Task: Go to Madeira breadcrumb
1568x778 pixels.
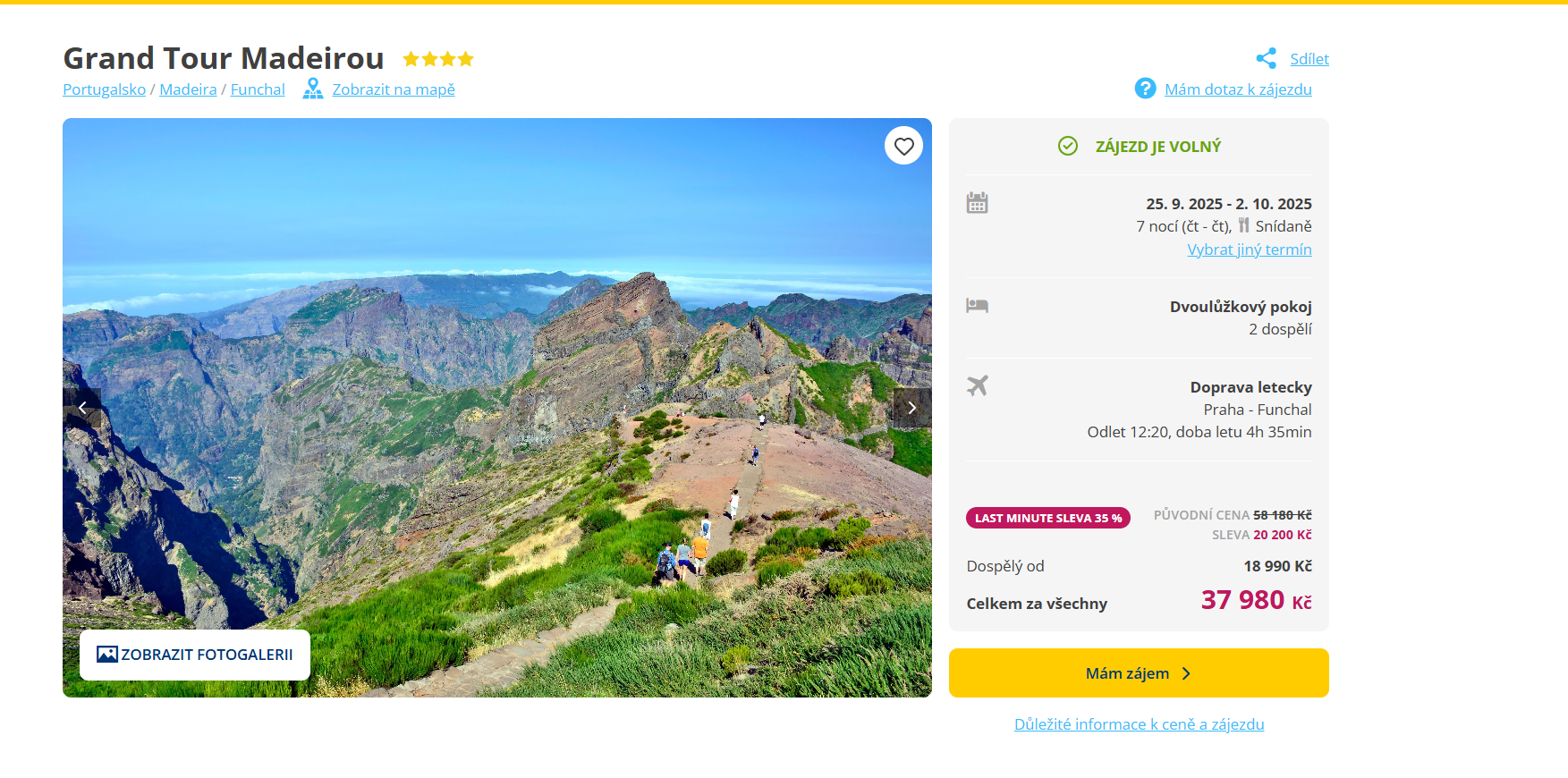Action: pos(188,89)
